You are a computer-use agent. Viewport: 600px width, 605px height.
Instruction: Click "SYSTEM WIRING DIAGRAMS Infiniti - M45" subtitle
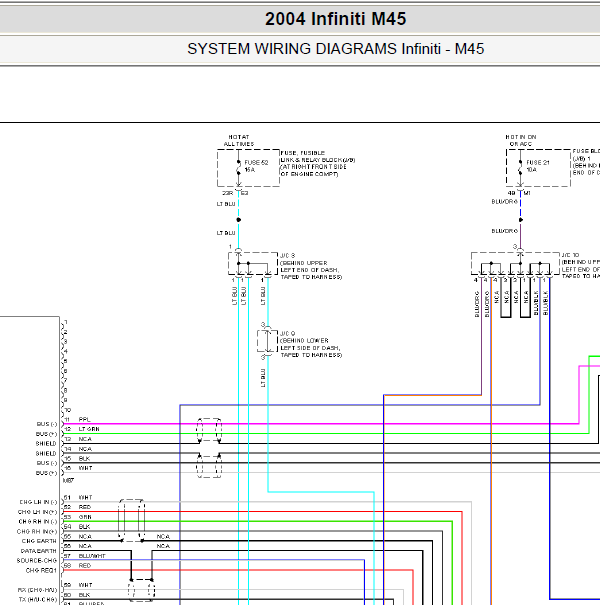coord(335,49)
